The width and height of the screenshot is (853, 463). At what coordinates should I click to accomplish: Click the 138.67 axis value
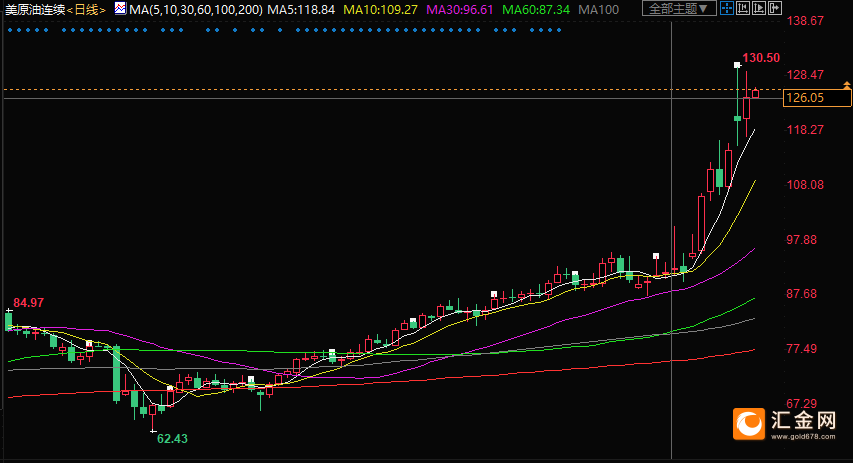pyautogui.click(x=805, y=21)
